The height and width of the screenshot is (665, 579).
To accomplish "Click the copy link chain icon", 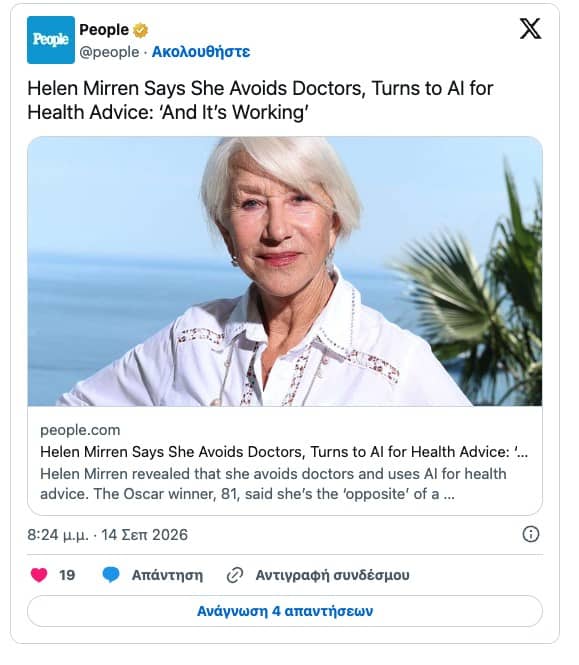I will pyautogui.click(x=235, y=576).
